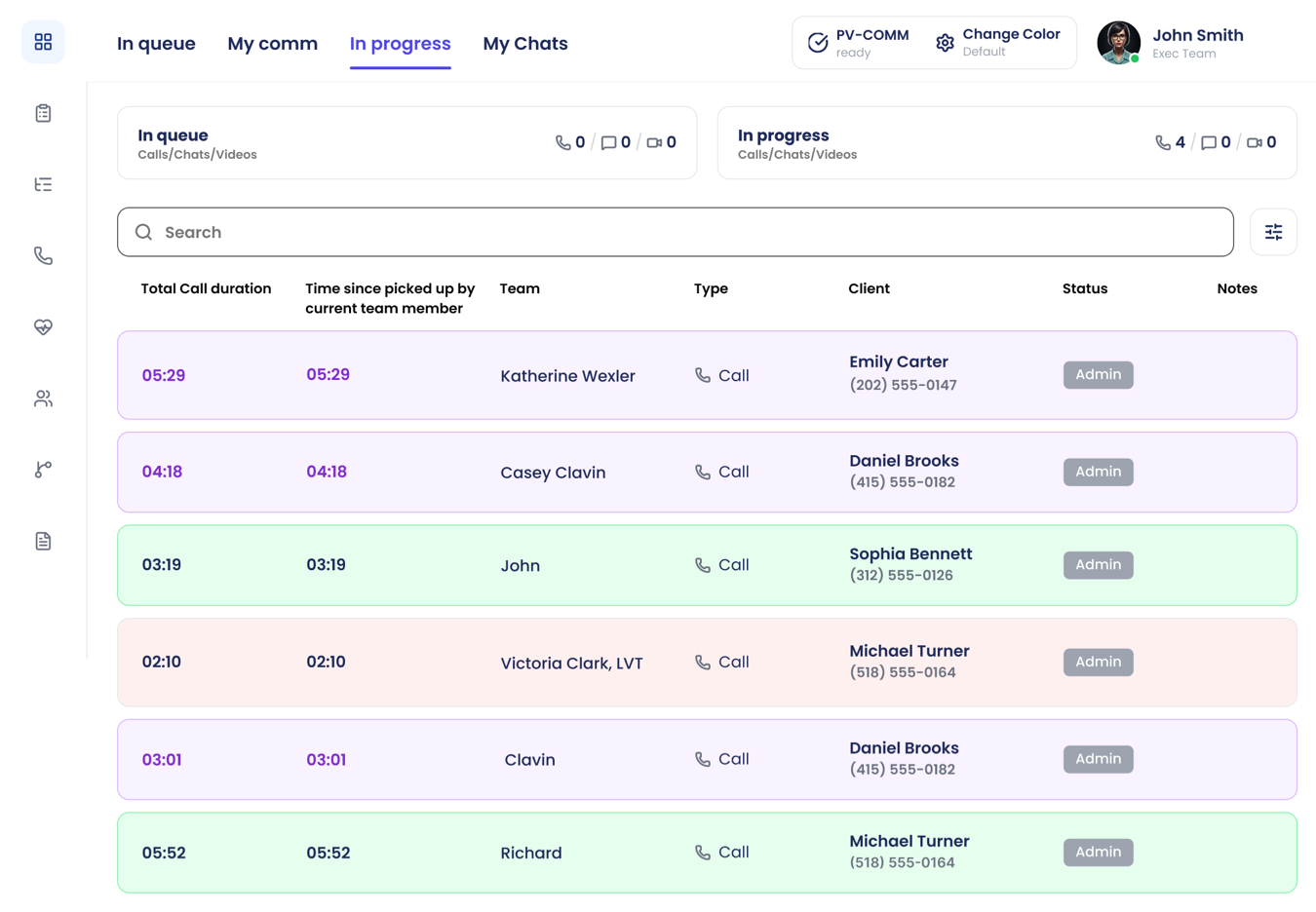
Task: Click Admin status badge in Casey Clavin row
Action: pos(1098,472)
